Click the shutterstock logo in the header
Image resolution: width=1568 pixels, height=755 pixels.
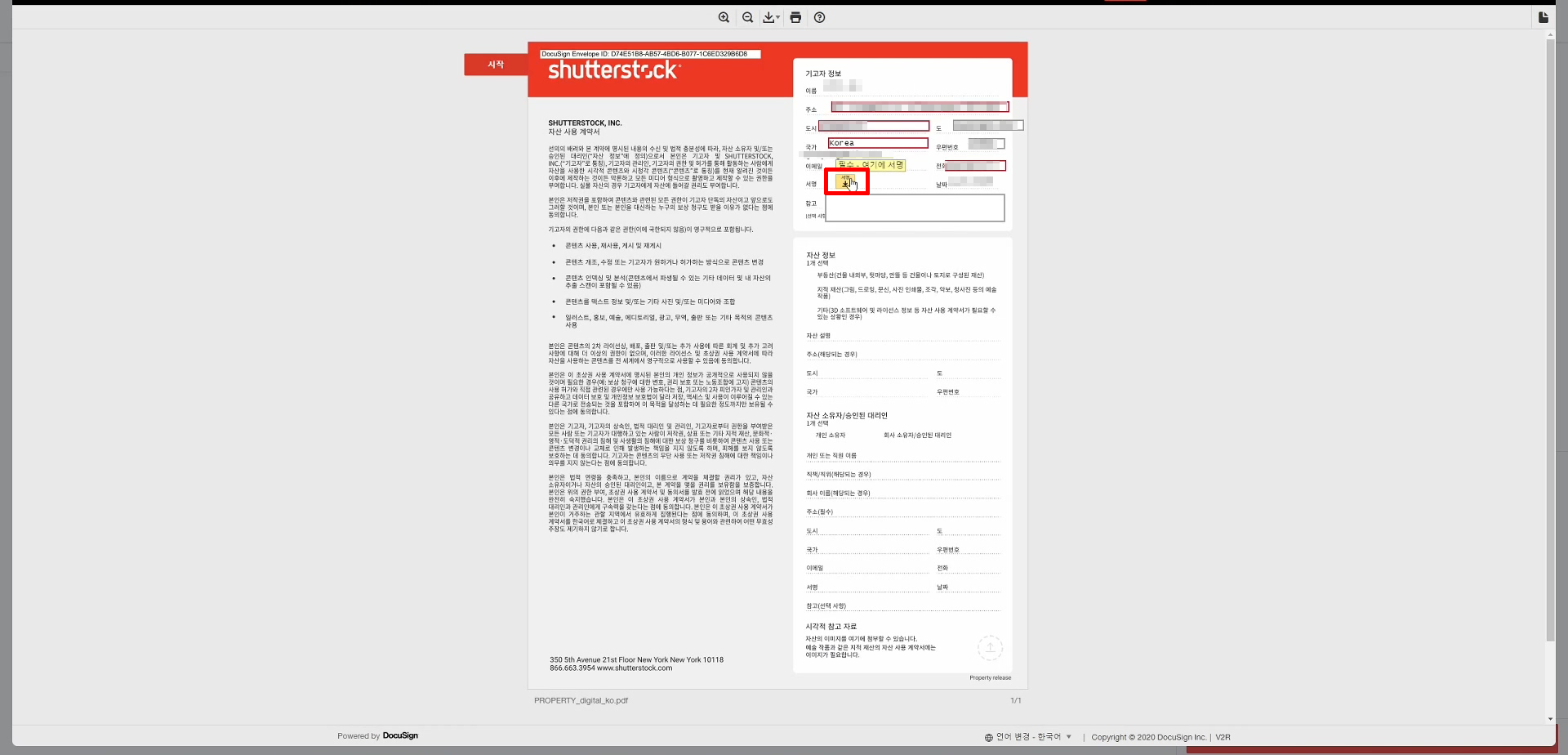613,70
